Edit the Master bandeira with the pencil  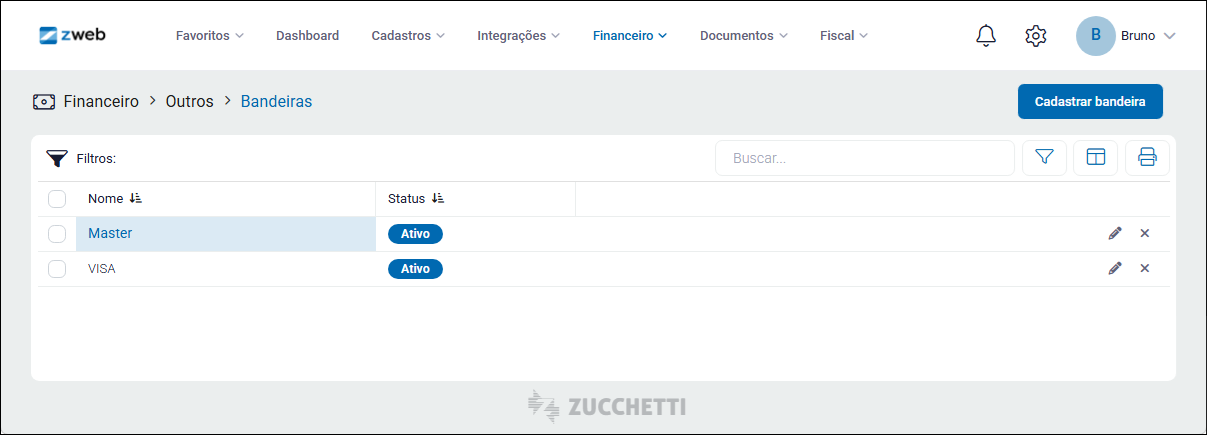click(x=1115, y=233)
